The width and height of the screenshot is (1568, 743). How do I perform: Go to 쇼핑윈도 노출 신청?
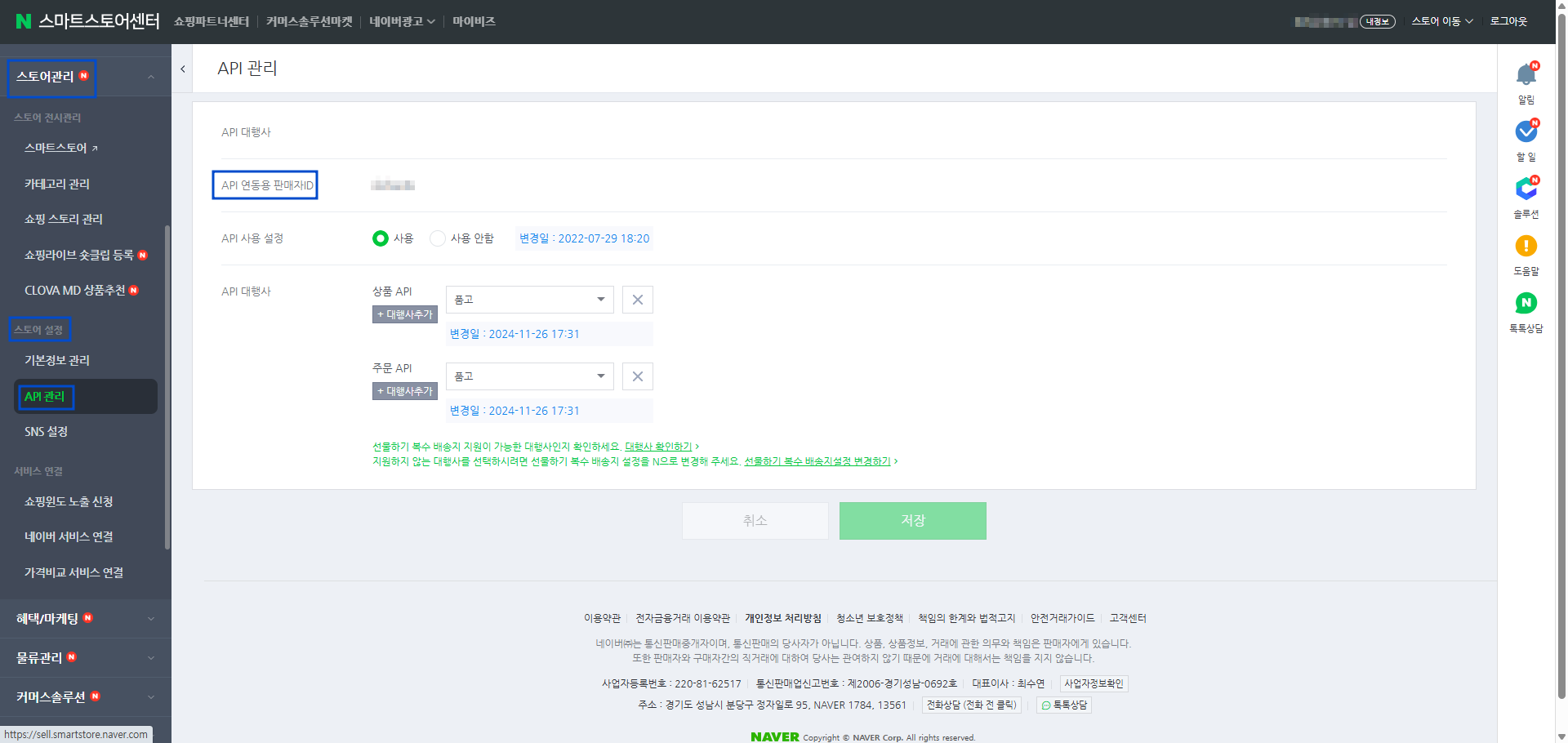tap(69, 502)
